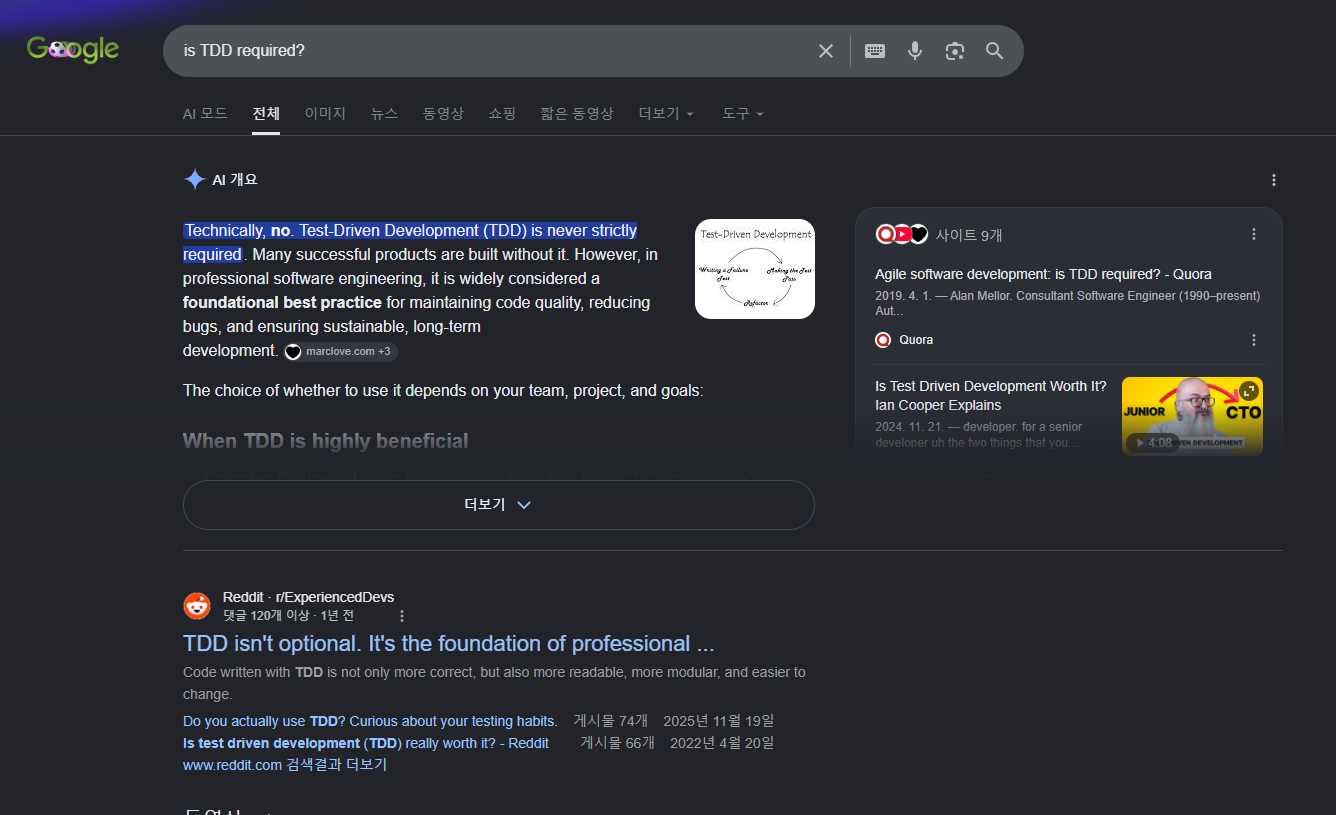Start voice search with microphone icon
This screenshot has height=815, width=1336.
915,51
